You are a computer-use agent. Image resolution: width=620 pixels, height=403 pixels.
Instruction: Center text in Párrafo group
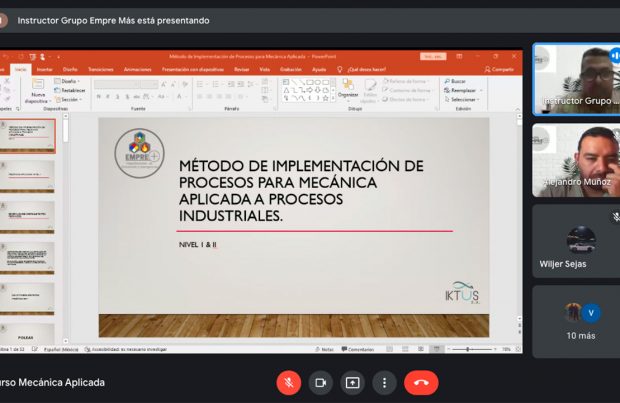pyautogui.click(x=210, y=96)
